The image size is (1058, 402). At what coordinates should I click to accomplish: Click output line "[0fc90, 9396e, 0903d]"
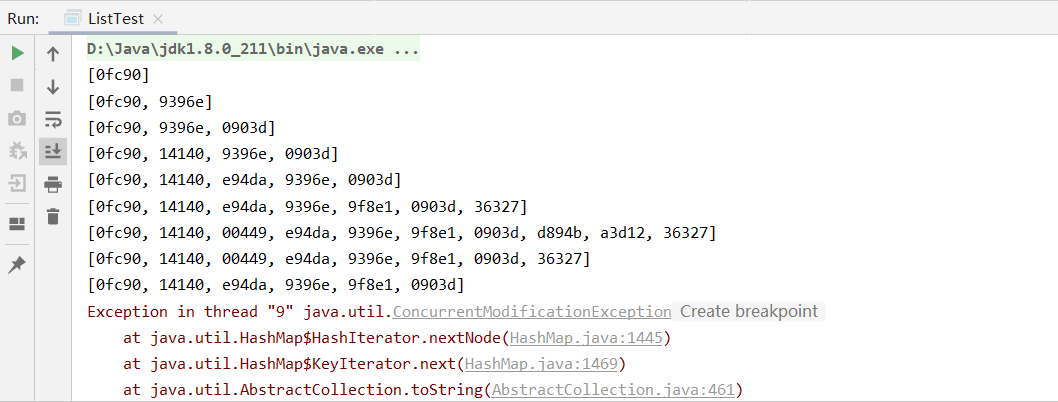[182, 127]
